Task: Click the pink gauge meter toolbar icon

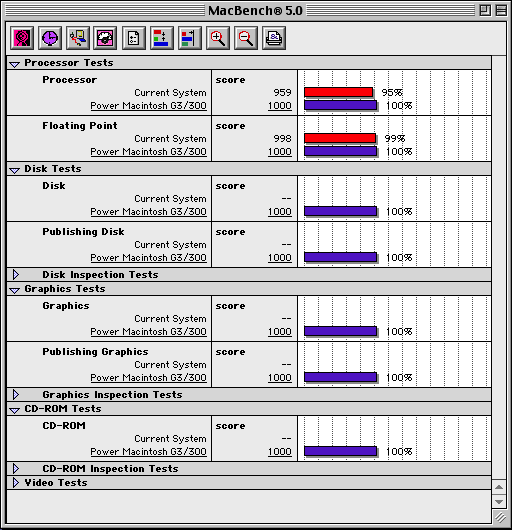Action: click(x=105, y=38)
